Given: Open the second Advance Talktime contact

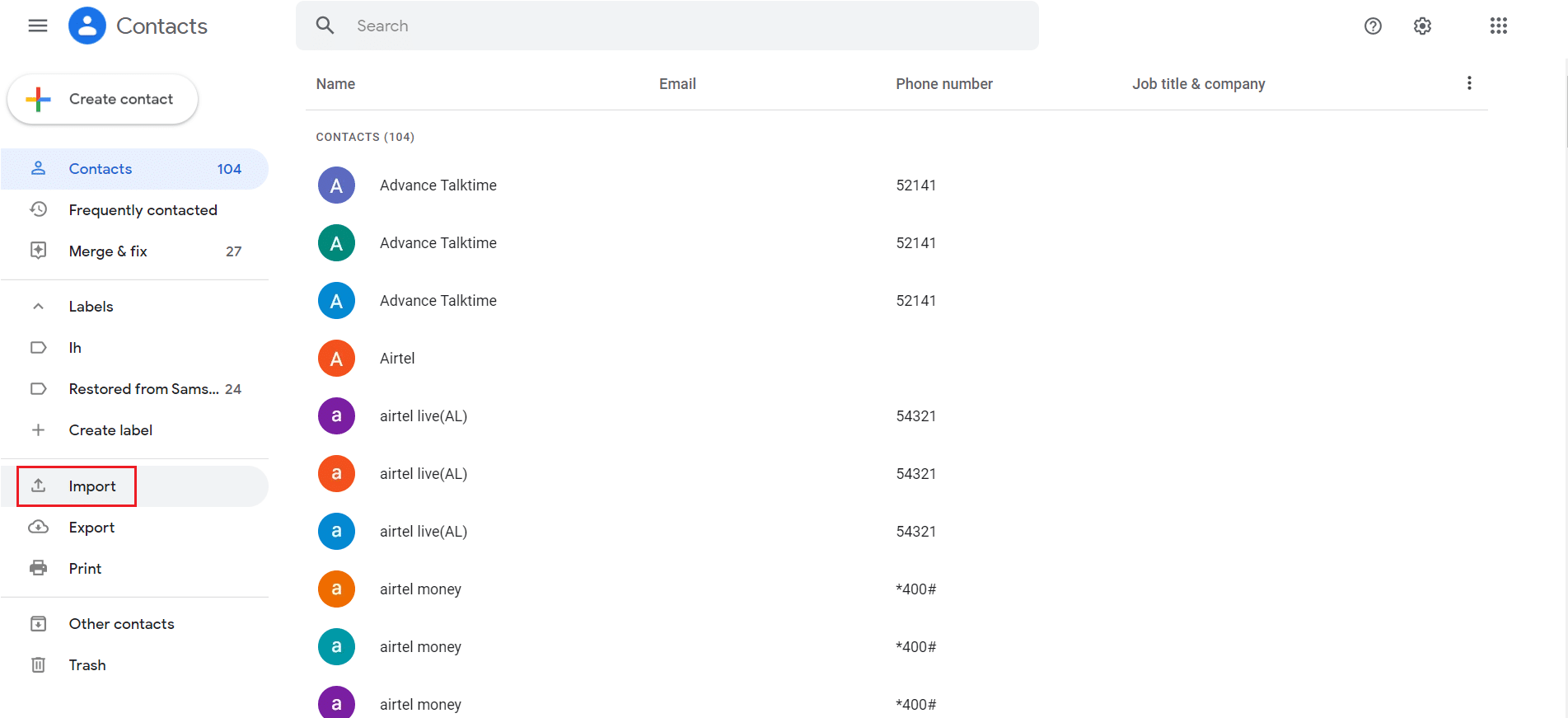Looking at the screenshot, I should [438, 243].
